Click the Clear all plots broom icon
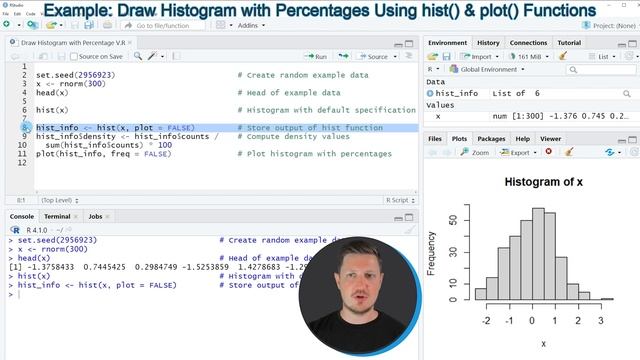The image size is (640, 360). tap(569, 152)
